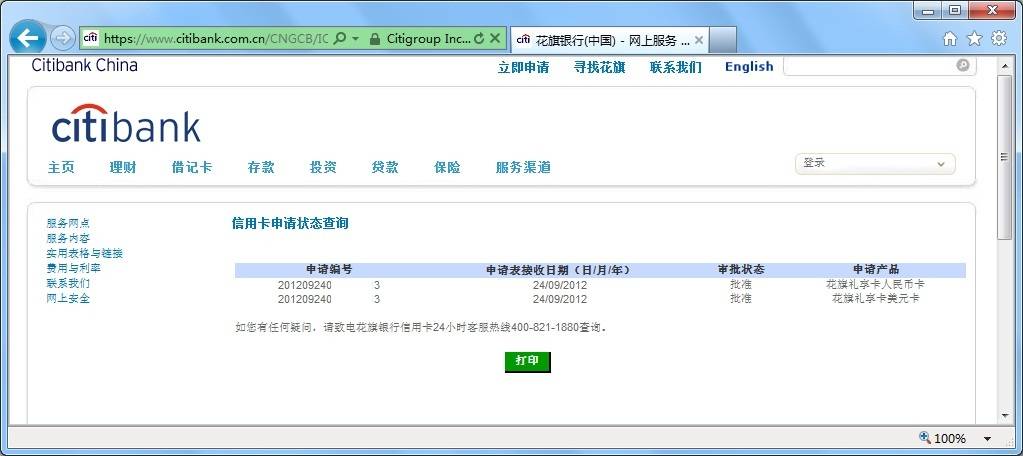Click the 信用卡申请状态查询 heading
The image size is (1023, 456).
click(290, 223)
